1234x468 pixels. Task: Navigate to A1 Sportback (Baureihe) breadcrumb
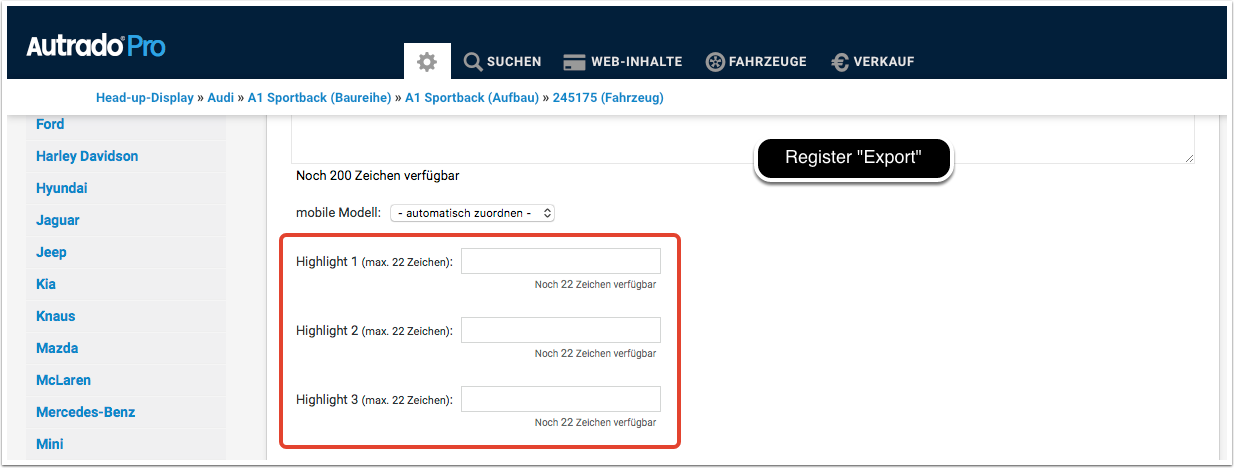tap(319, 98)
